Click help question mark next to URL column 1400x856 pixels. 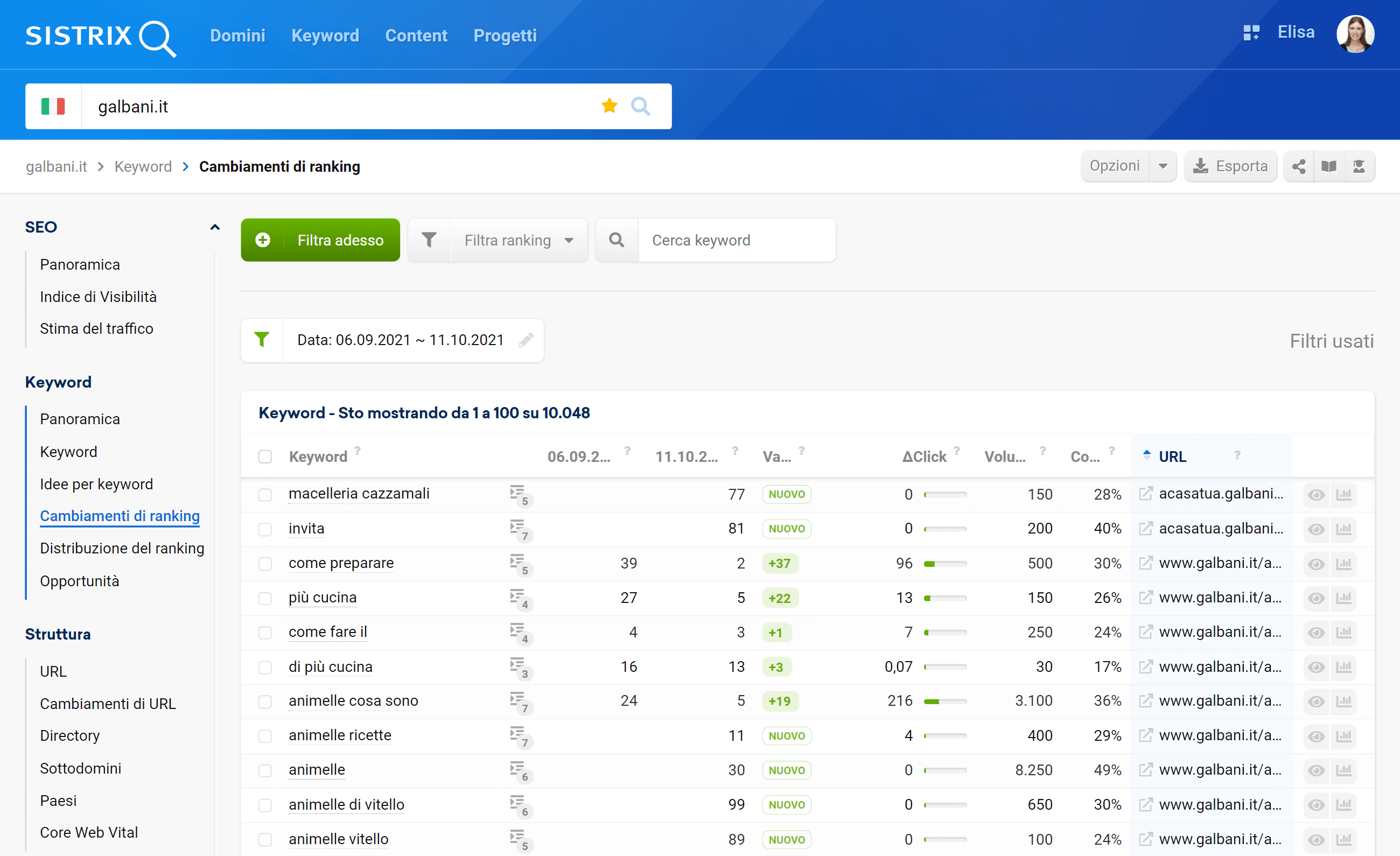[1237, 455]
